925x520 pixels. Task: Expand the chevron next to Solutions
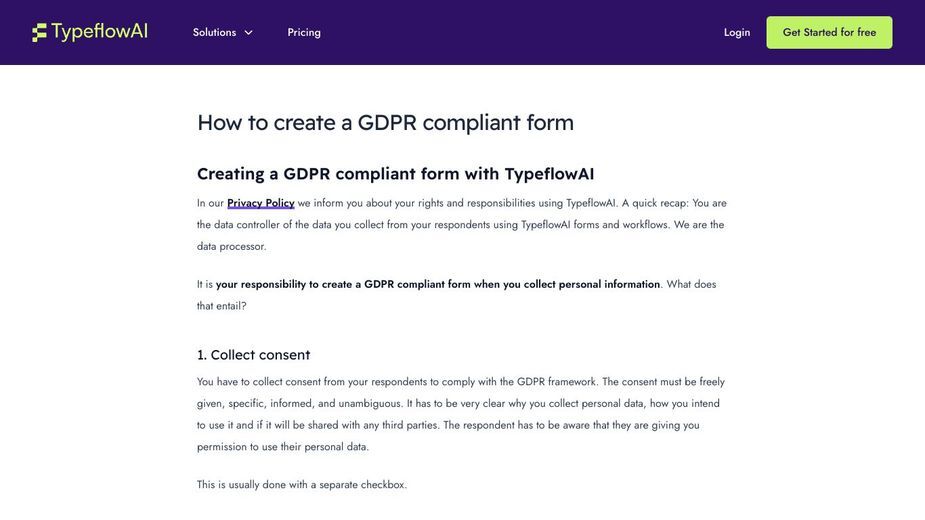248,32
